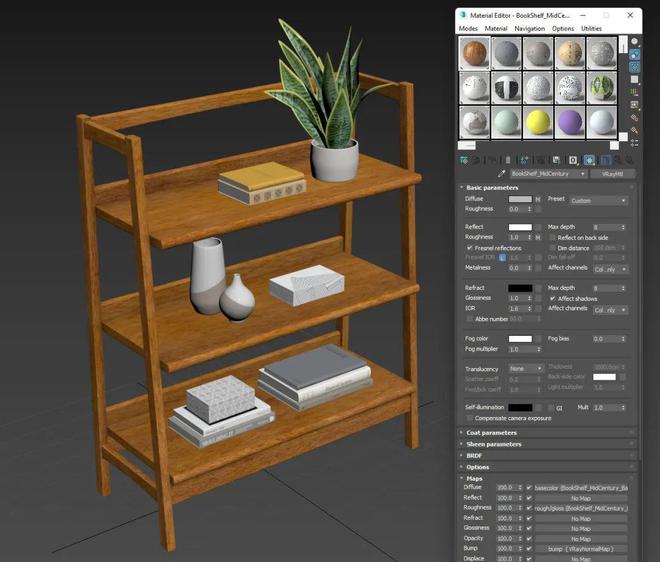Click the Video Color Check icon
This screenshot has width=660, height=562.
tap(634, 93)
